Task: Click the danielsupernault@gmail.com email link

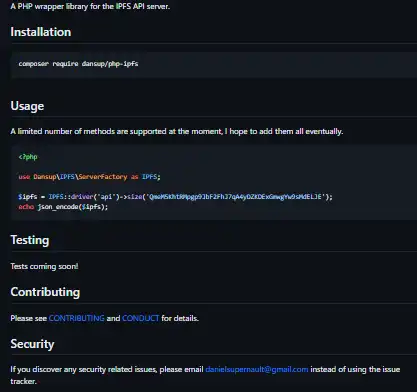Action: pos(257,369)
